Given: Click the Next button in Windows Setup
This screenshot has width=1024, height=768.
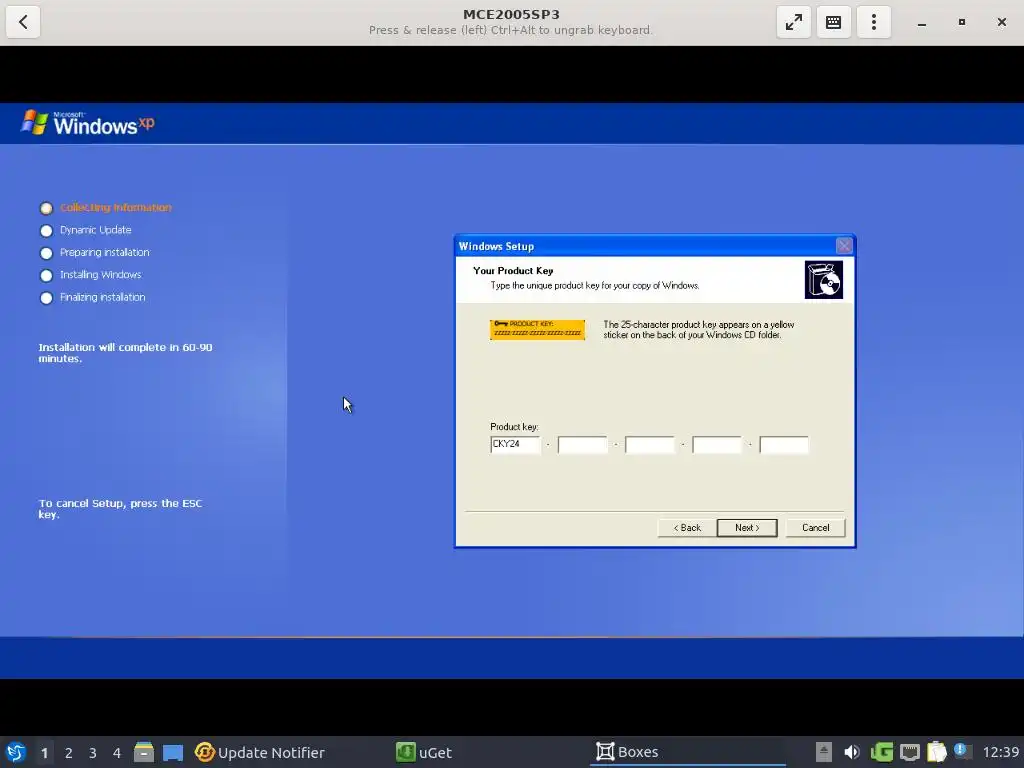Looking at the screenshot, I should (747, 528).
